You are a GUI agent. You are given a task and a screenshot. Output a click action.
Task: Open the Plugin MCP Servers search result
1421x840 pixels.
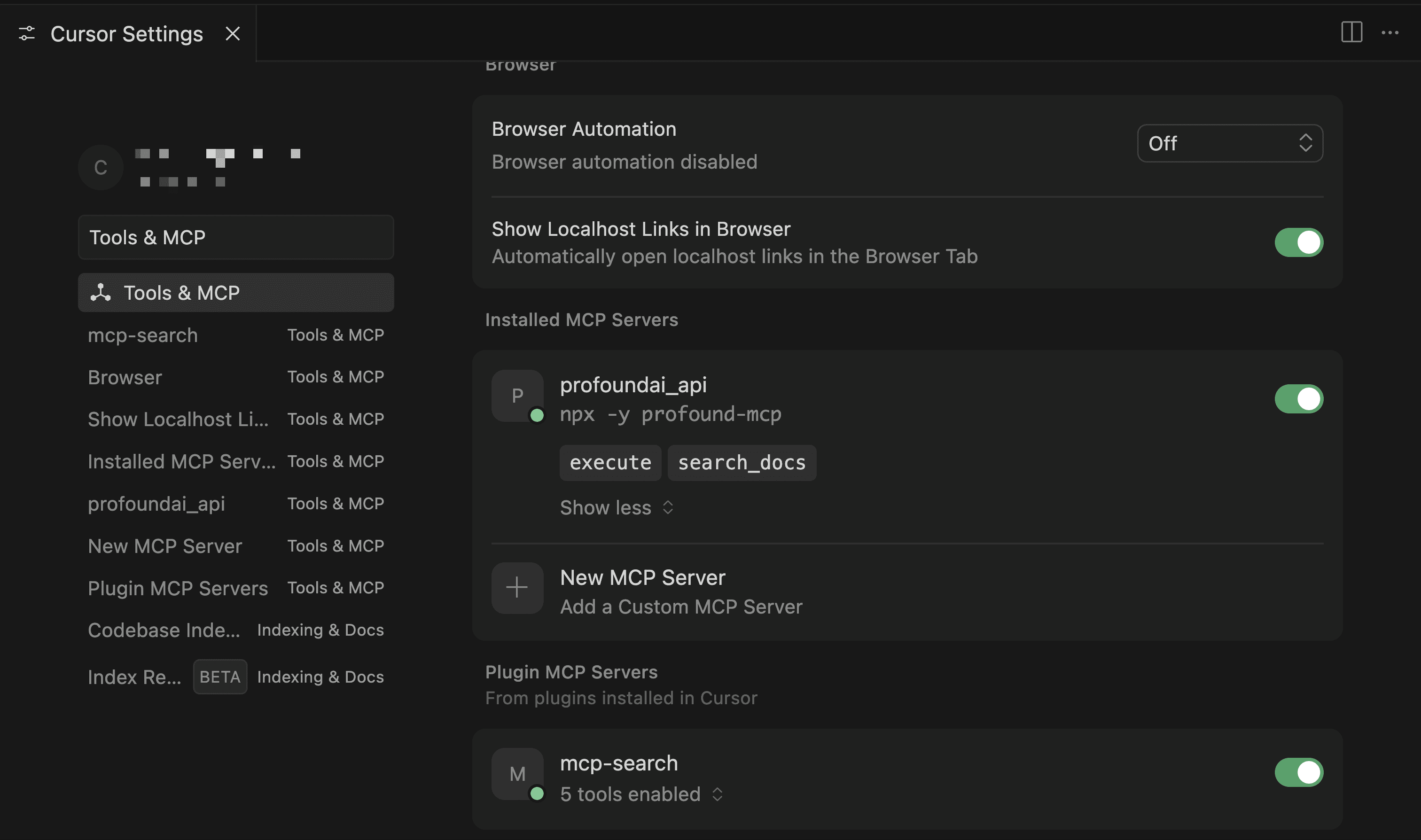(x=236, y=588)
